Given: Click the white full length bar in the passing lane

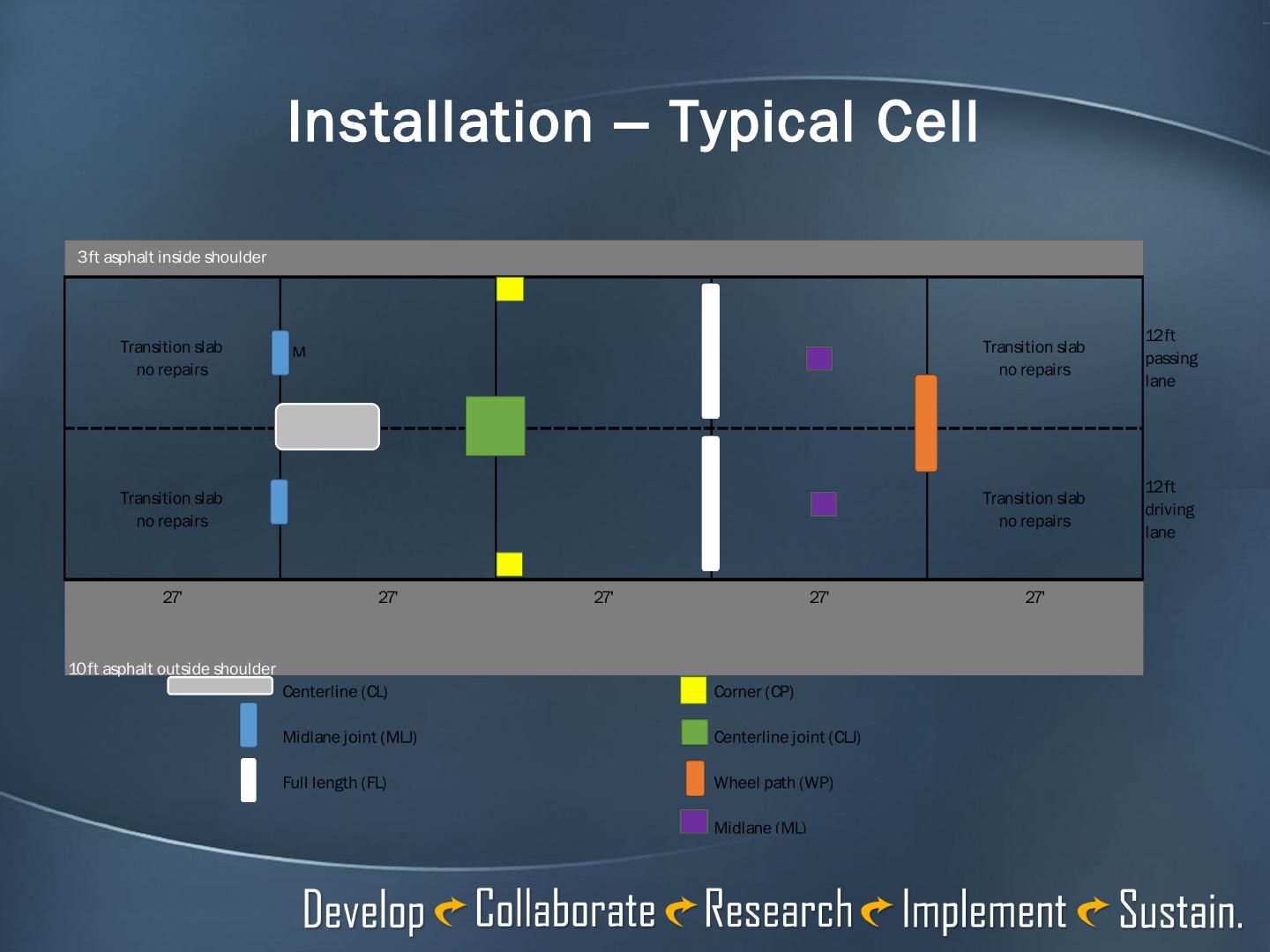Looking at the screenshot, I should coord(710,351).
